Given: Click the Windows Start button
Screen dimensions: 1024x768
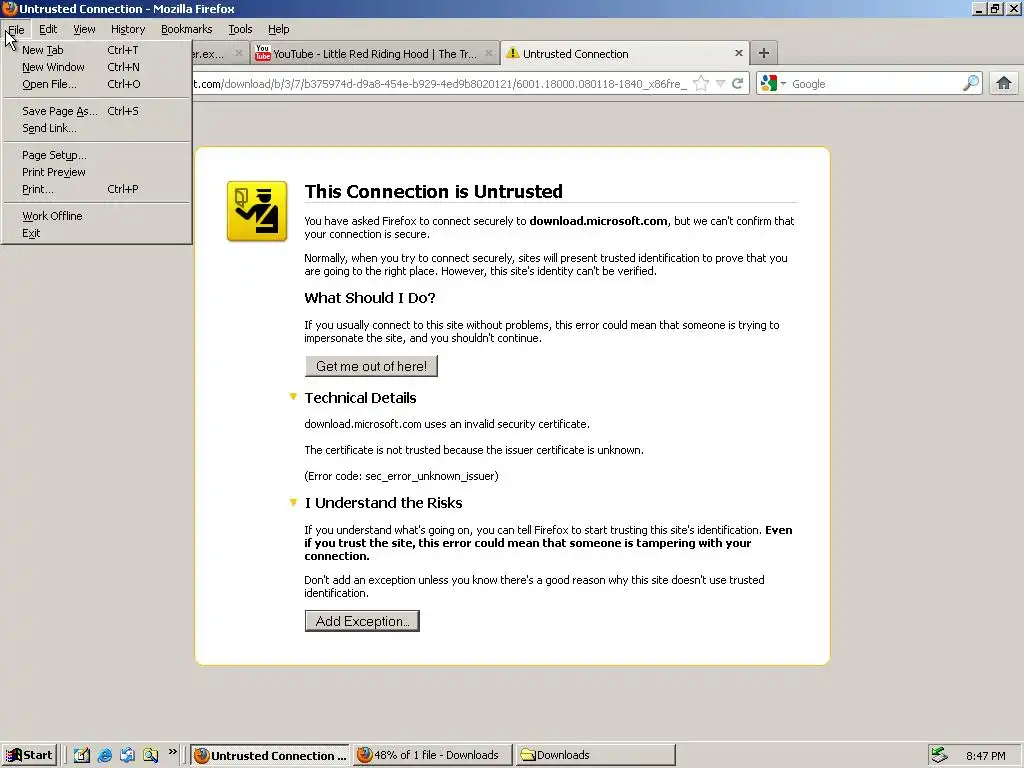Looking at the screenshot, I should point(29,755).
